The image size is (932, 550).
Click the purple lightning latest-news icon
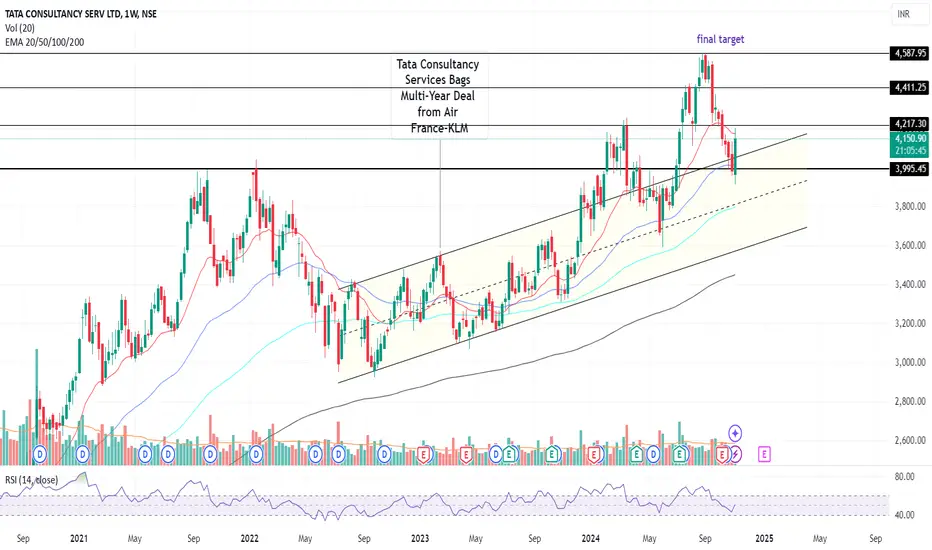point(736,455)
